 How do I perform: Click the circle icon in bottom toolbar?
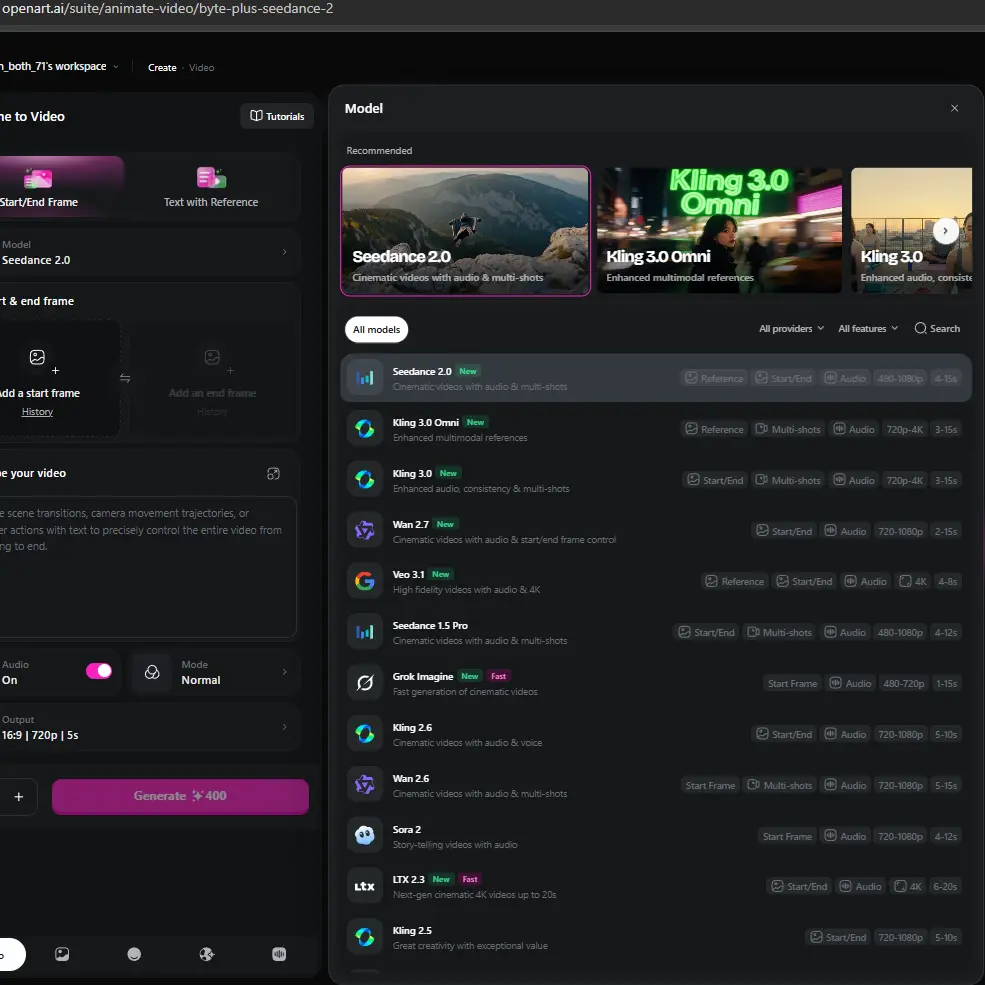coord(134,954)
